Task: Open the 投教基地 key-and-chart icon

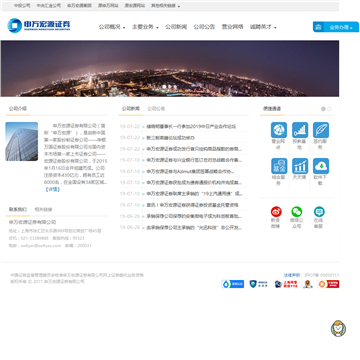Action: tap(300, 130)
